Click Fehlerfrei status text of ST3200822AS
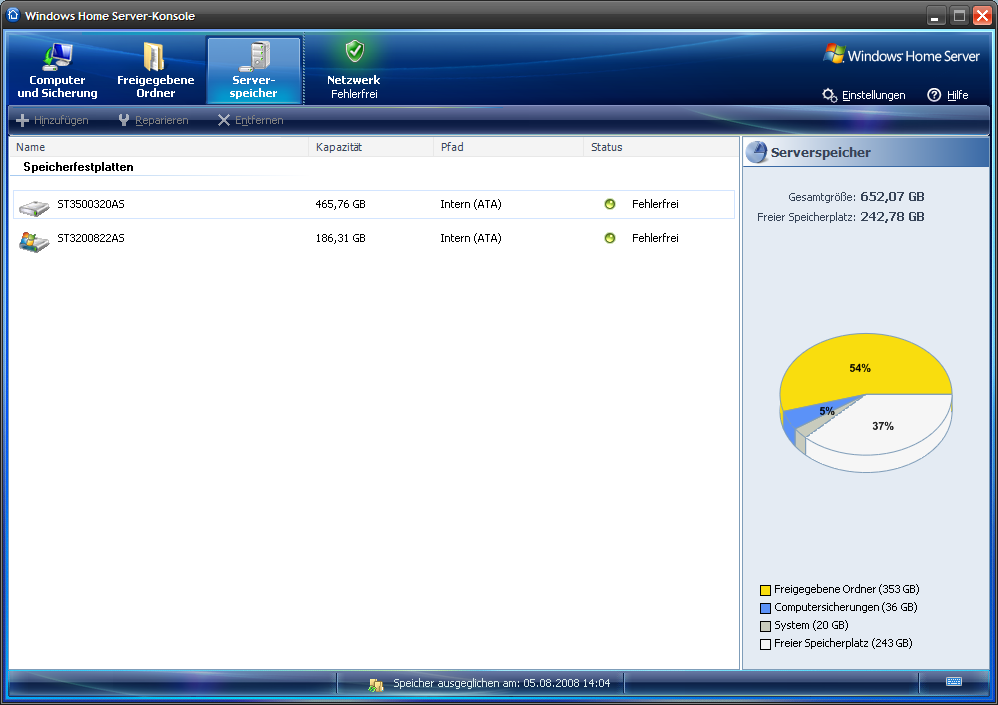 (655, 238)
